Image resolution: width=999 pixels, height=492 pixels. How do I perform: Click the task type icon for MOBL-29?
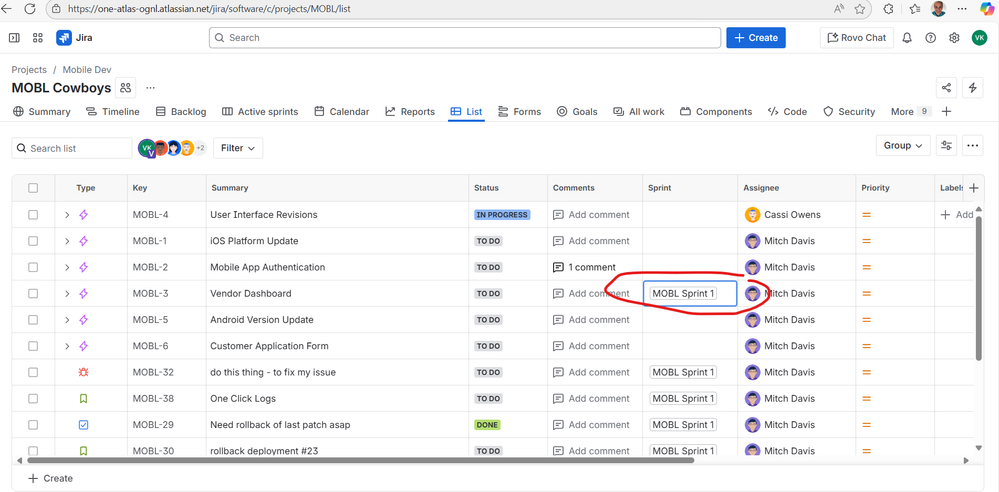[83, 424]
